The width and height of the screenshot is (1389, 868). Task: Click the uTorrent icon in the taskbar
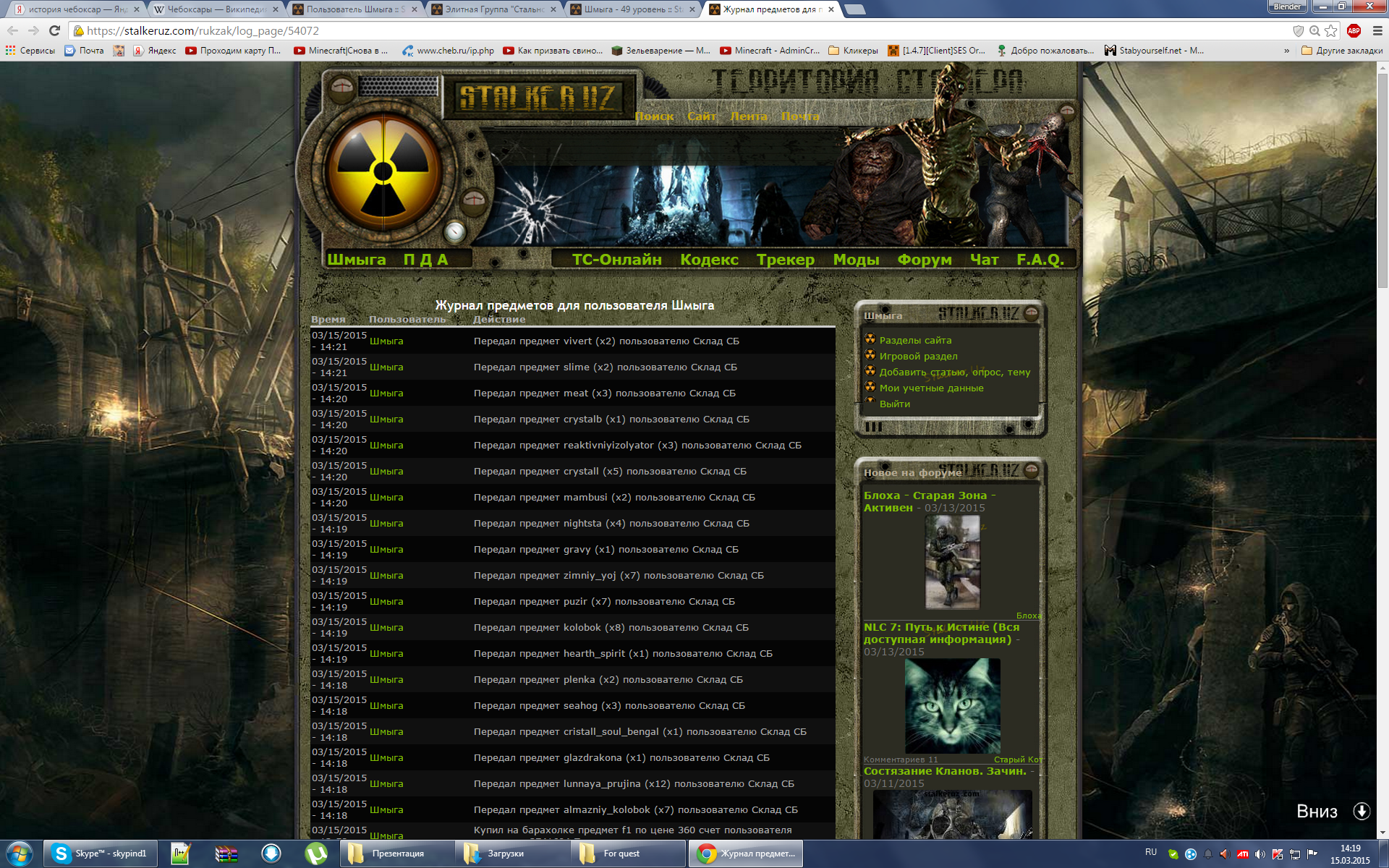point(315,854)
